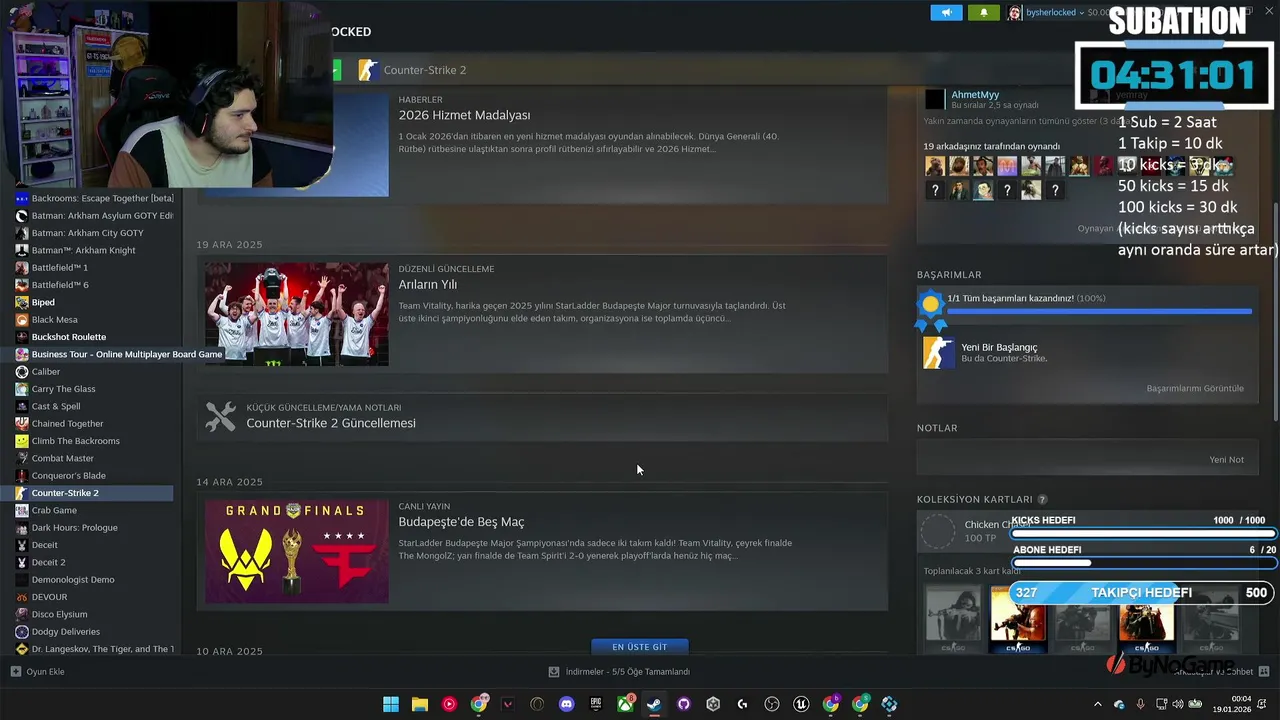Open File Explorer from the taskbar
Viewport: 1280px width, 720px height.
tap(420, 704)
